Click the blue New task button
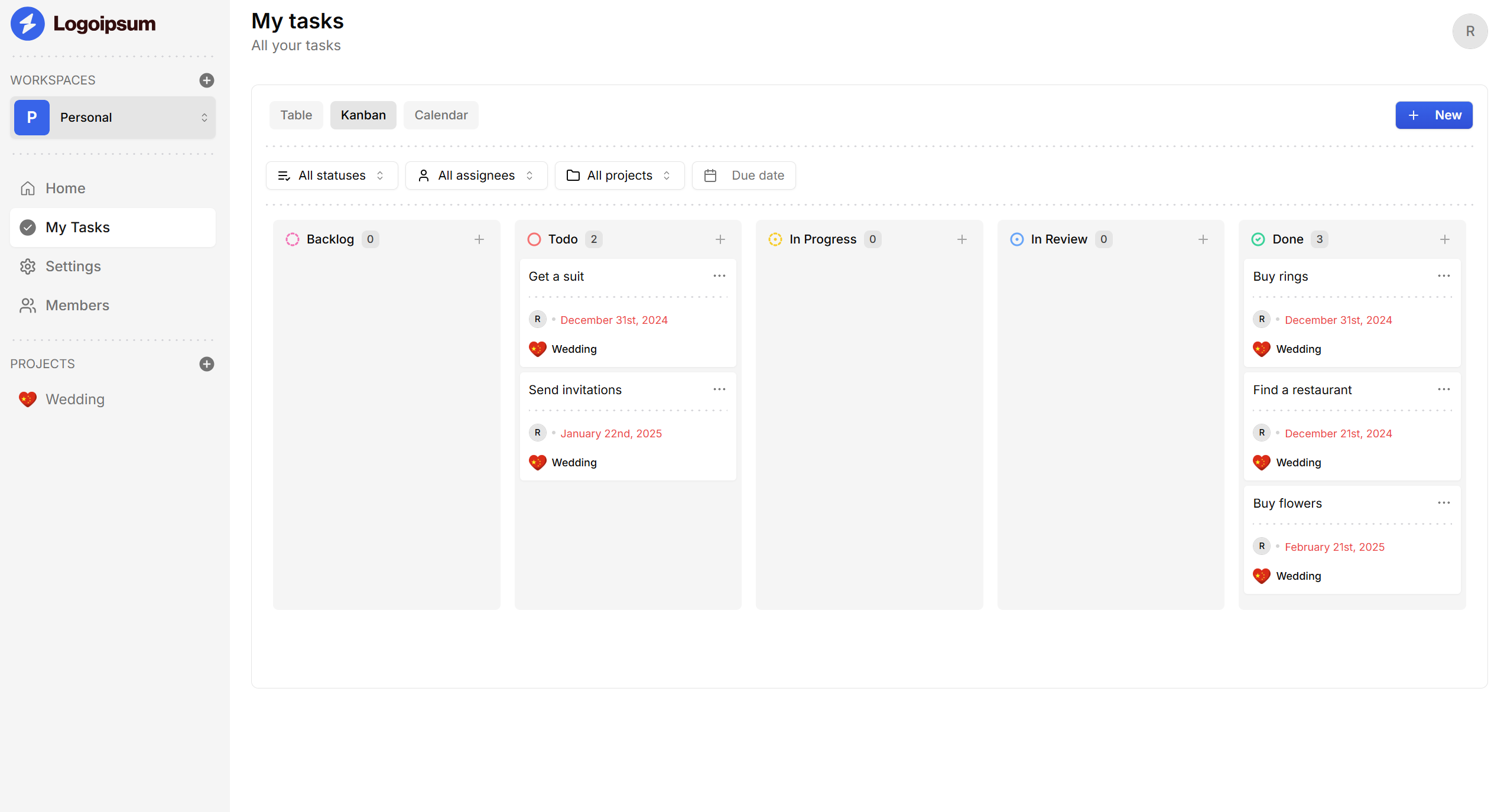 tap(1434, 115)
